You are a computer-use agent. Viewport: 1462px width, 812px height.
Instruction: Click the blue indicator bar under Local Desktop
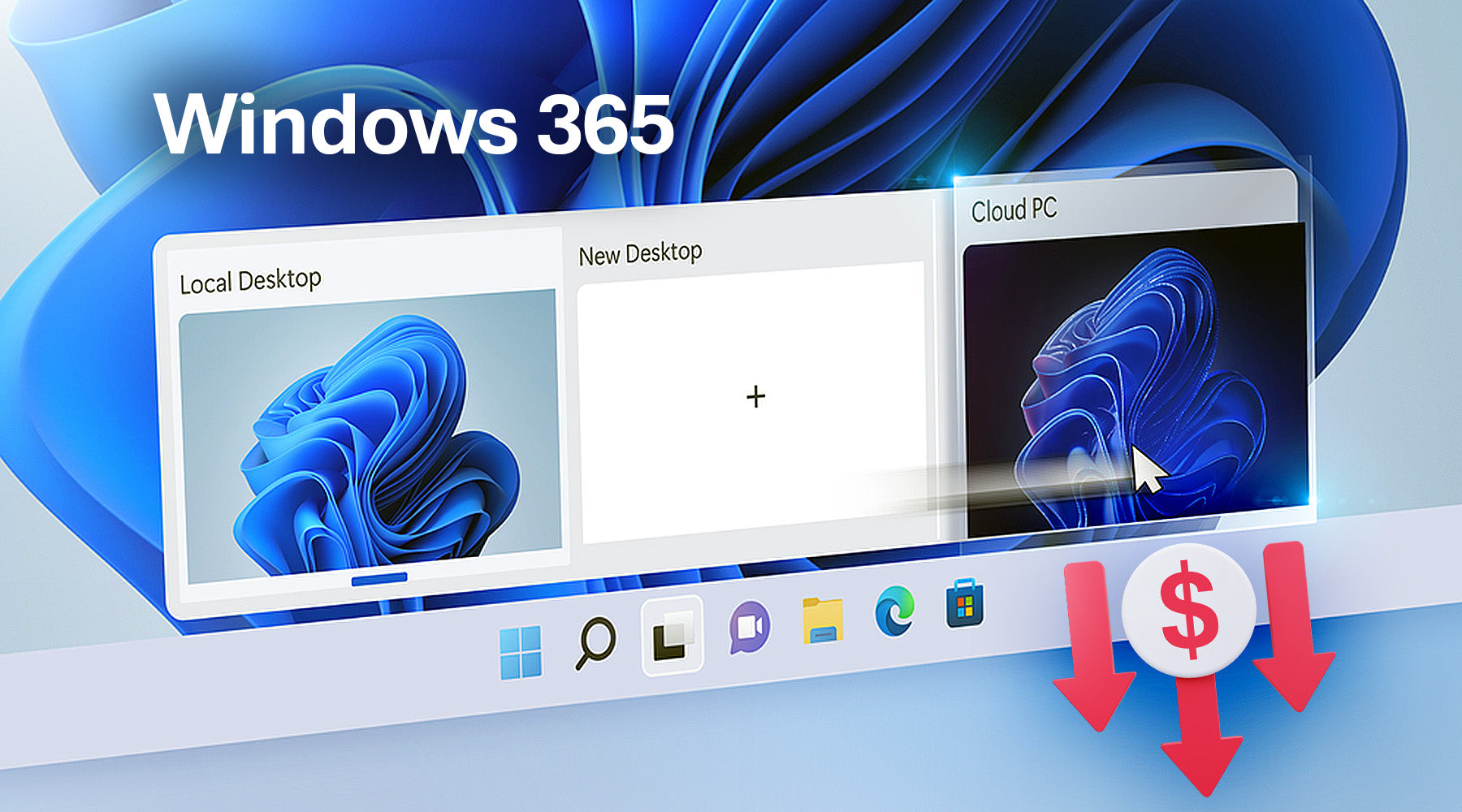click(x=378, y=578)
